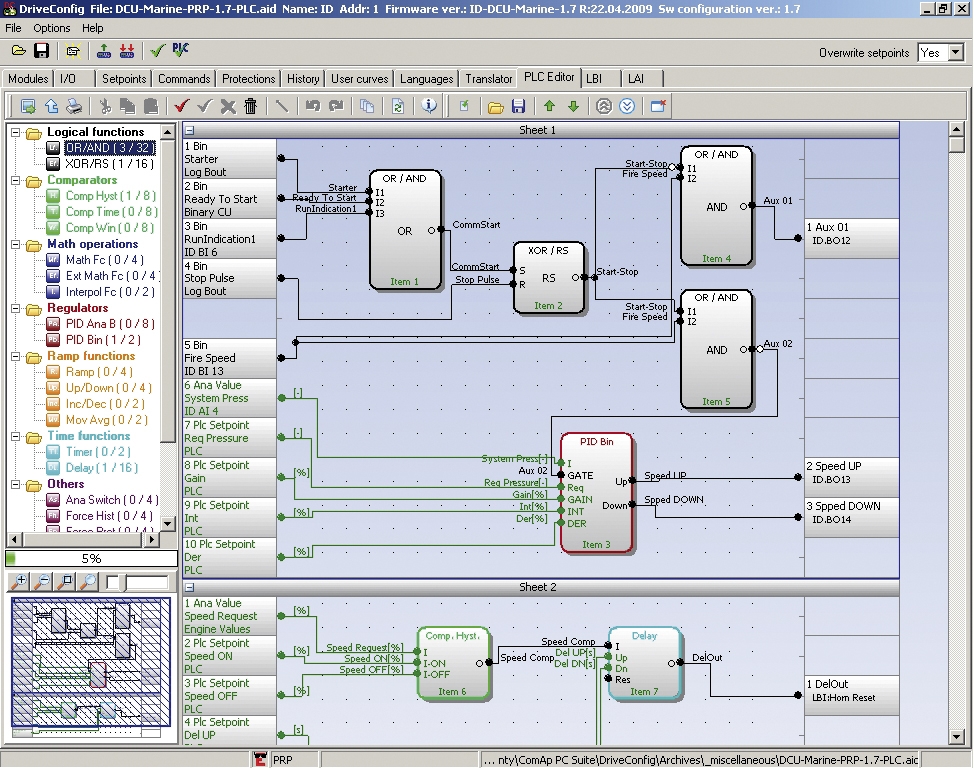Image resolution: width=974 pixels, height=768 pixels.
Task: Click the zoom out magnifier button
Action: (x=43, y=581)
